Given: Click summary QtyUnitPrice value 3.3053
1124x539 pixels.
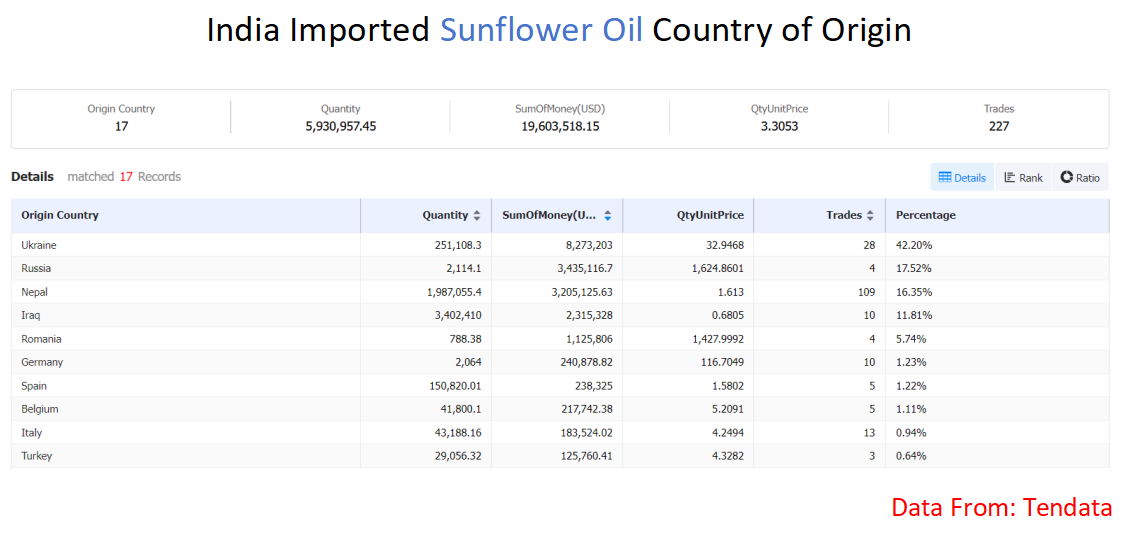Looking at the screenshot, I should tap(780, 126).
